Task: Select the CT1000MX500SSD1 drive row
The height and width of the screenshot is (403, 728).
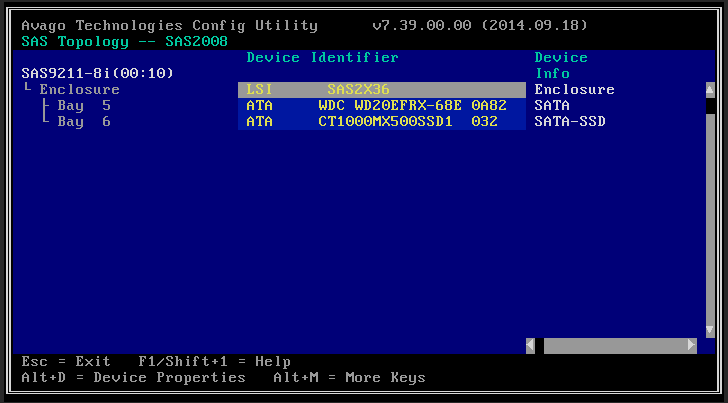Action: coord(382,122)
